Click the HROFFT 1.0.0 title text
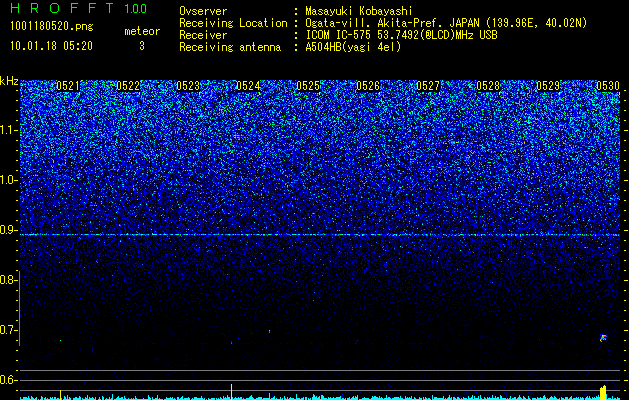629x400 pixels. point(78,8)
